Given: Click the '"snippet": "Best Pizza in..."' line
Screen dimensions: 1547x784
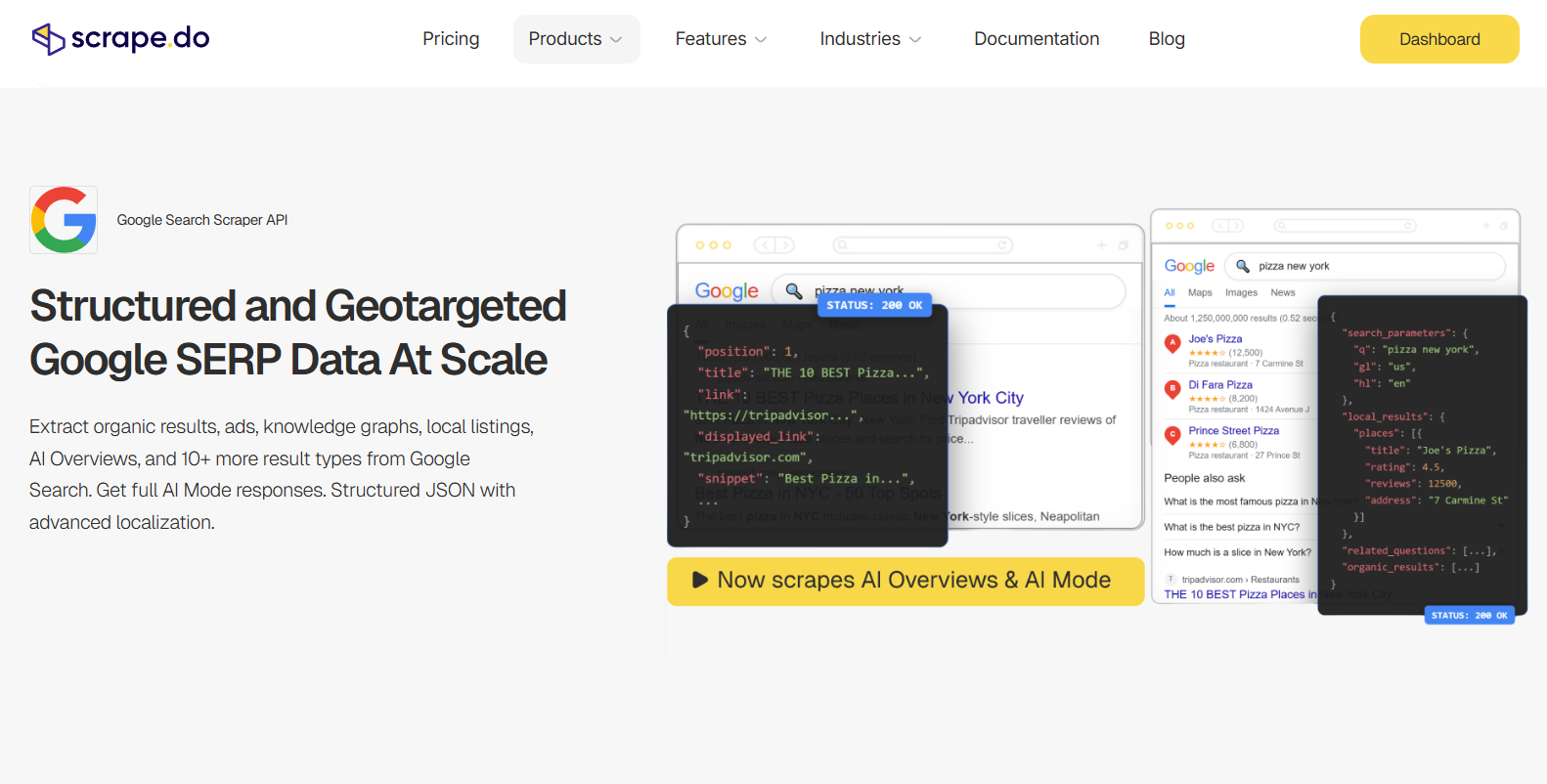Looking at the screenshot, I should 806,479.
